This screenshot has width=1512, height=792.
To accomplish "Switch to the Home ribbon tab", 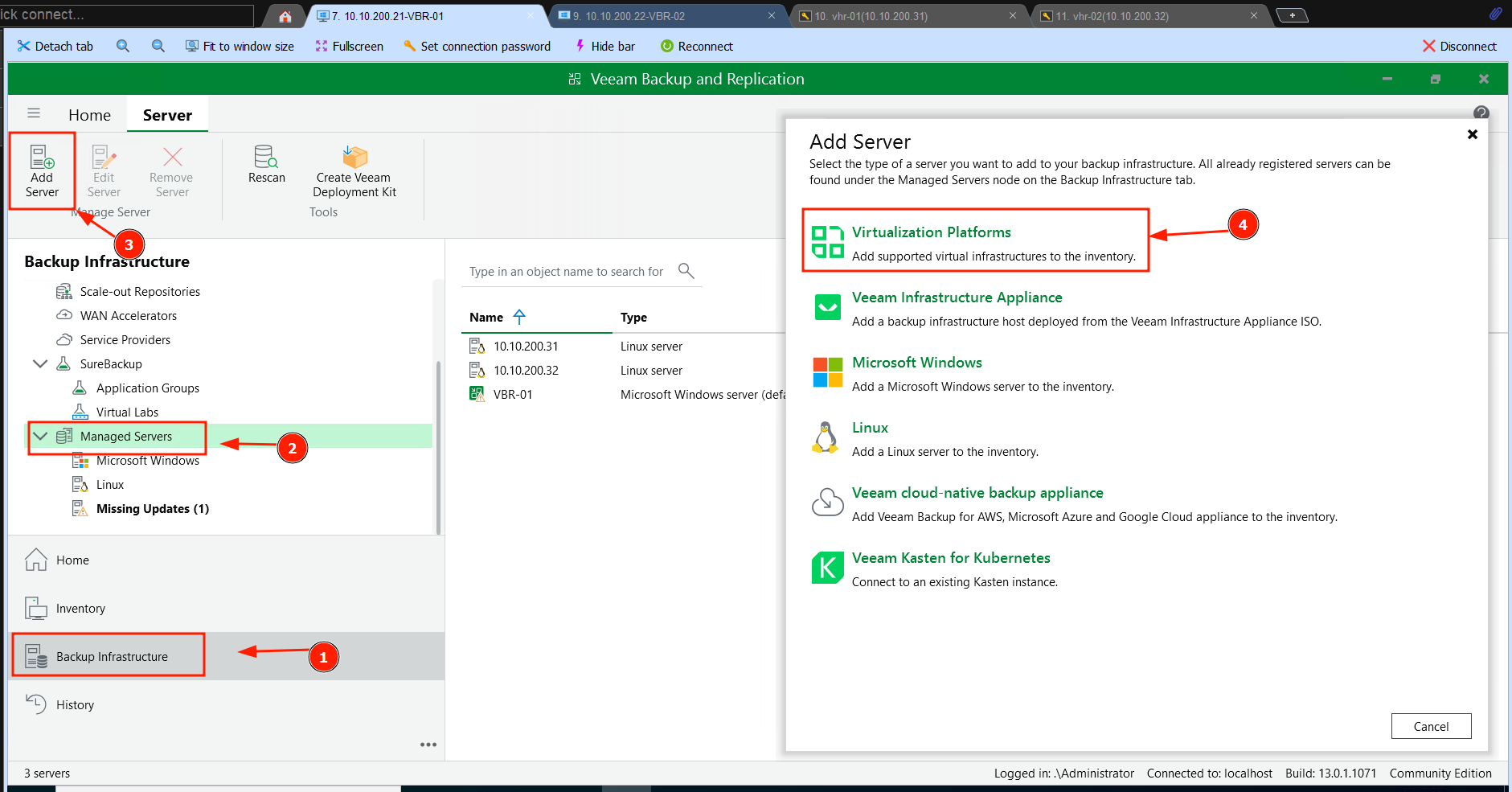I will pyautogui.click(x=89, y=115).
